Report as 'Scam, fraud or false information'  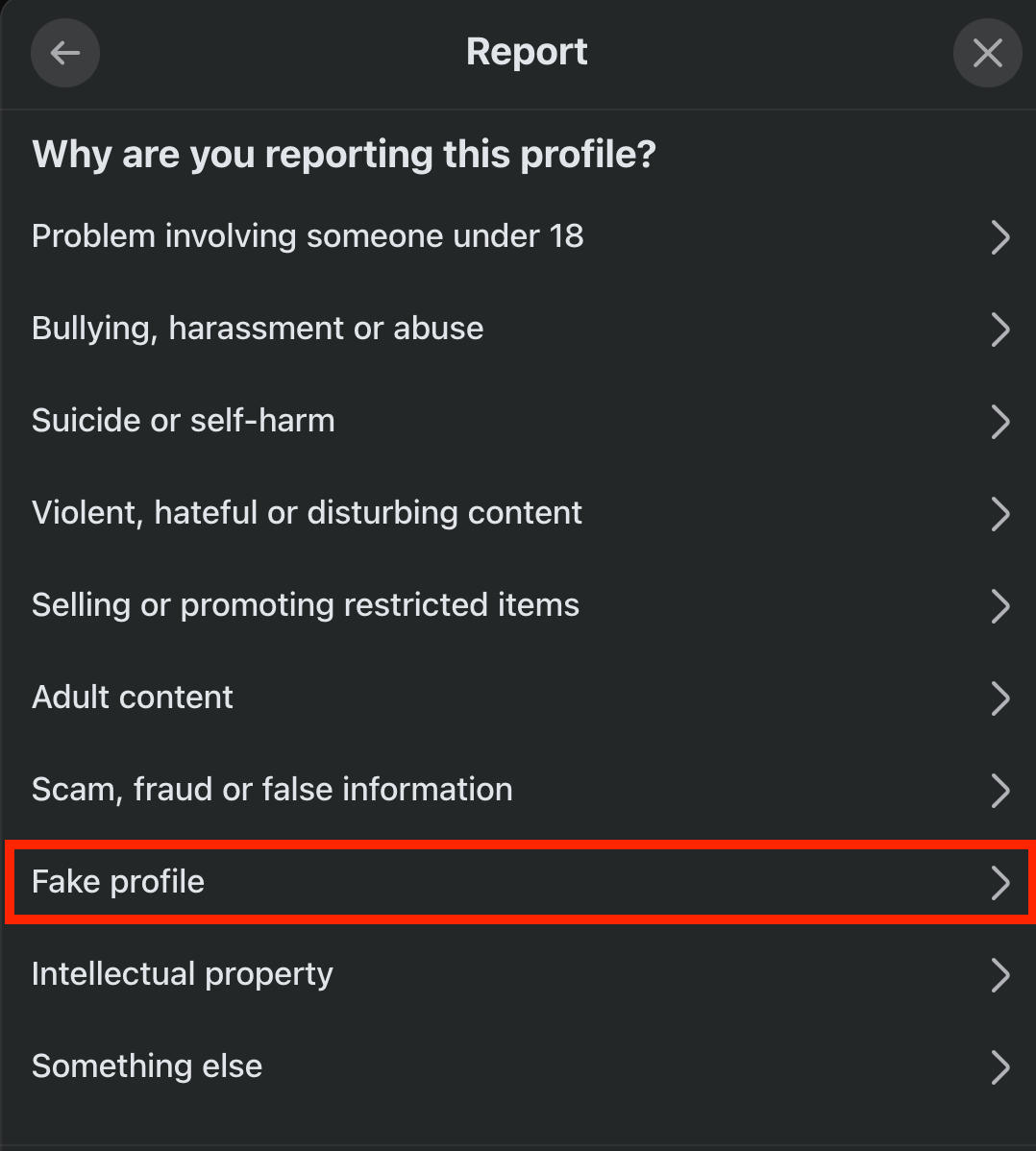point(272,790)
